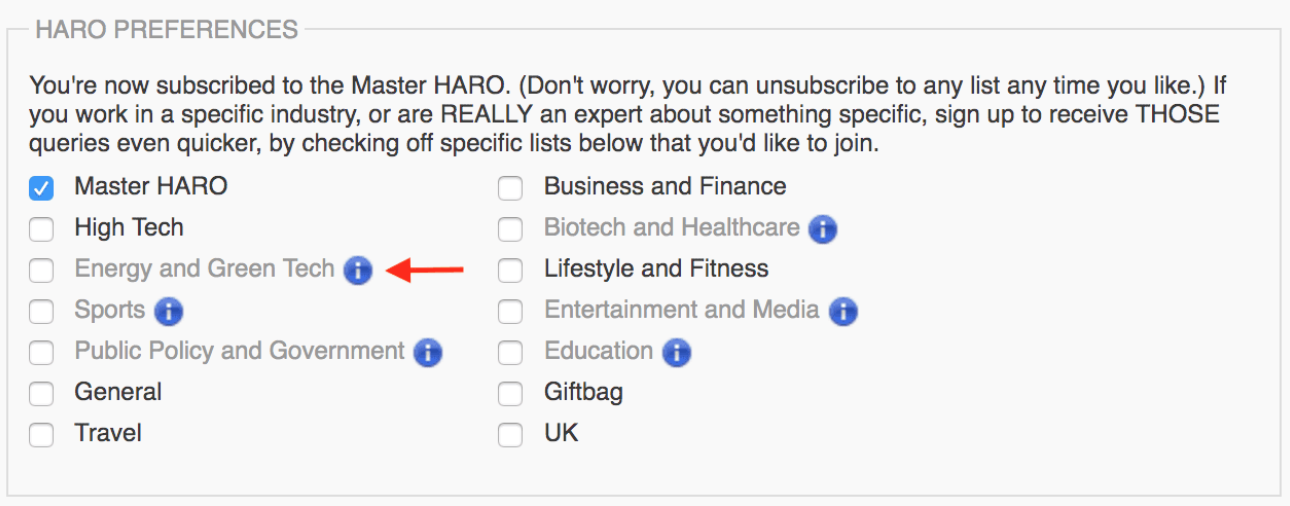Show info for Public Policy and Government
Viewport: 1290px width, 506px height.
tap(428, 353)
